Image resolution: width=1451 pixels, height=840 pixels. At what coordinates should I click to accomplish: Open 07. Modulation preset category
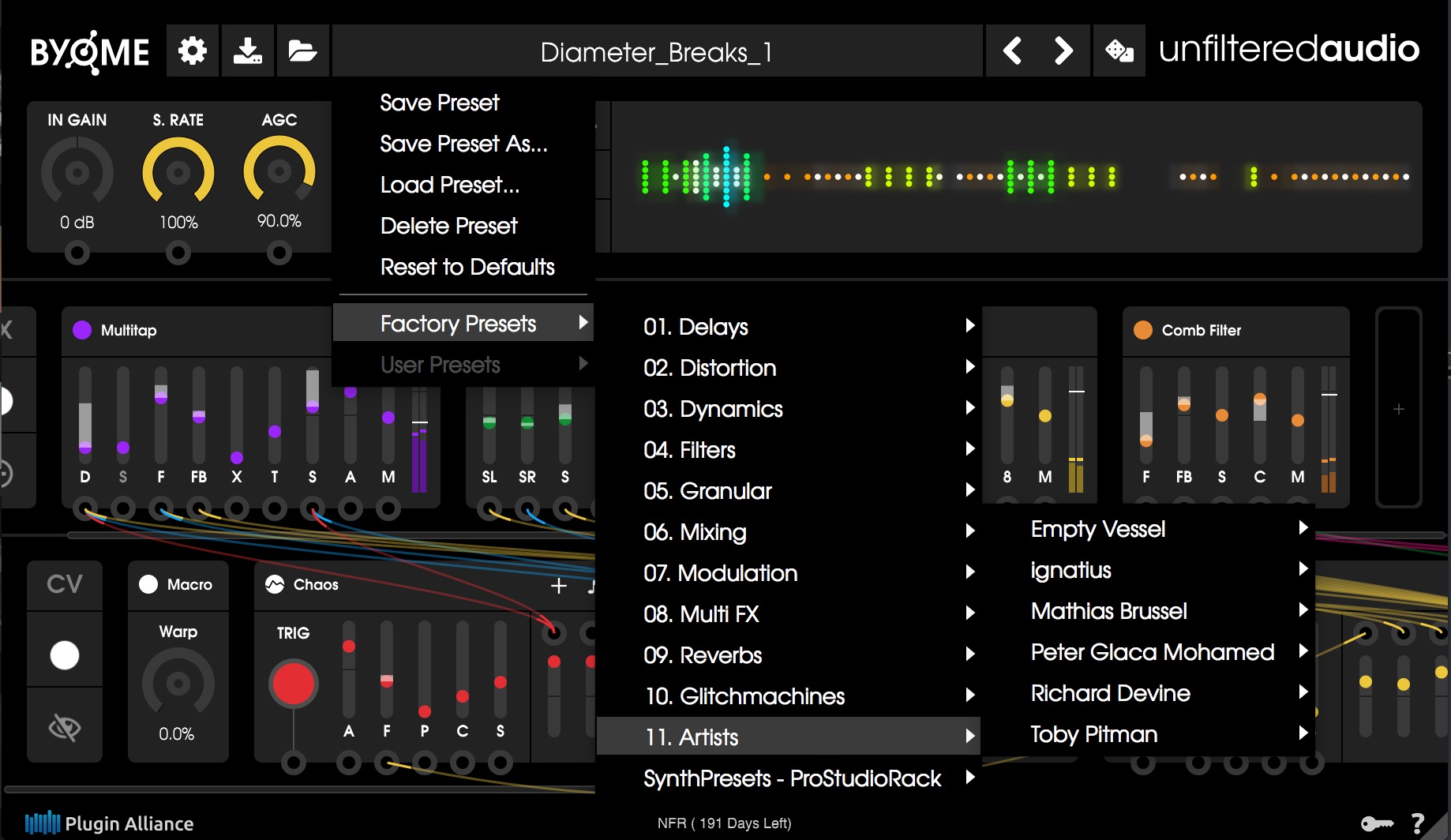coord(789,572)
